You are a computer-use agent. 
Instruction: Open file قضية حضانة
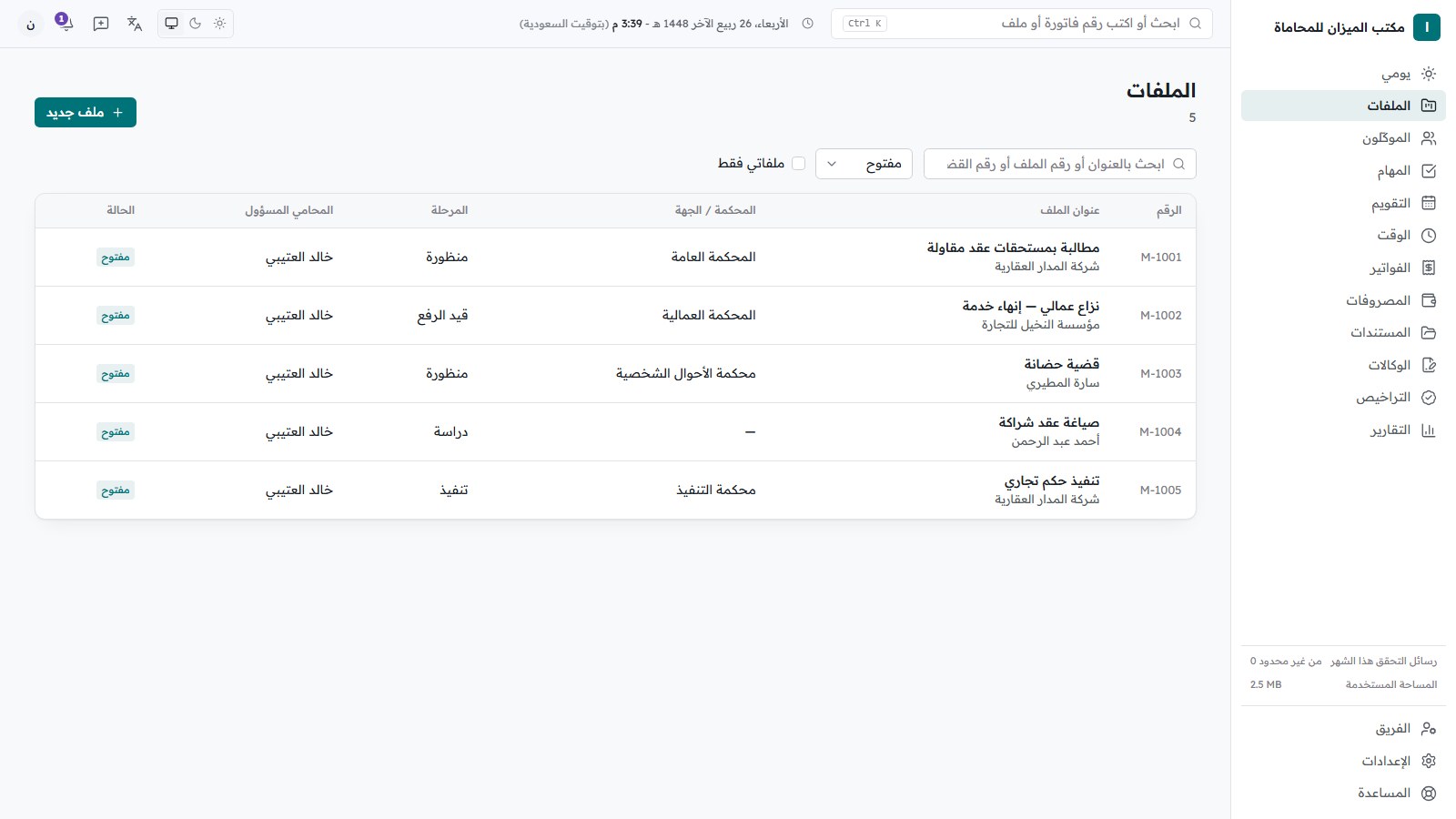(1062, 364)
